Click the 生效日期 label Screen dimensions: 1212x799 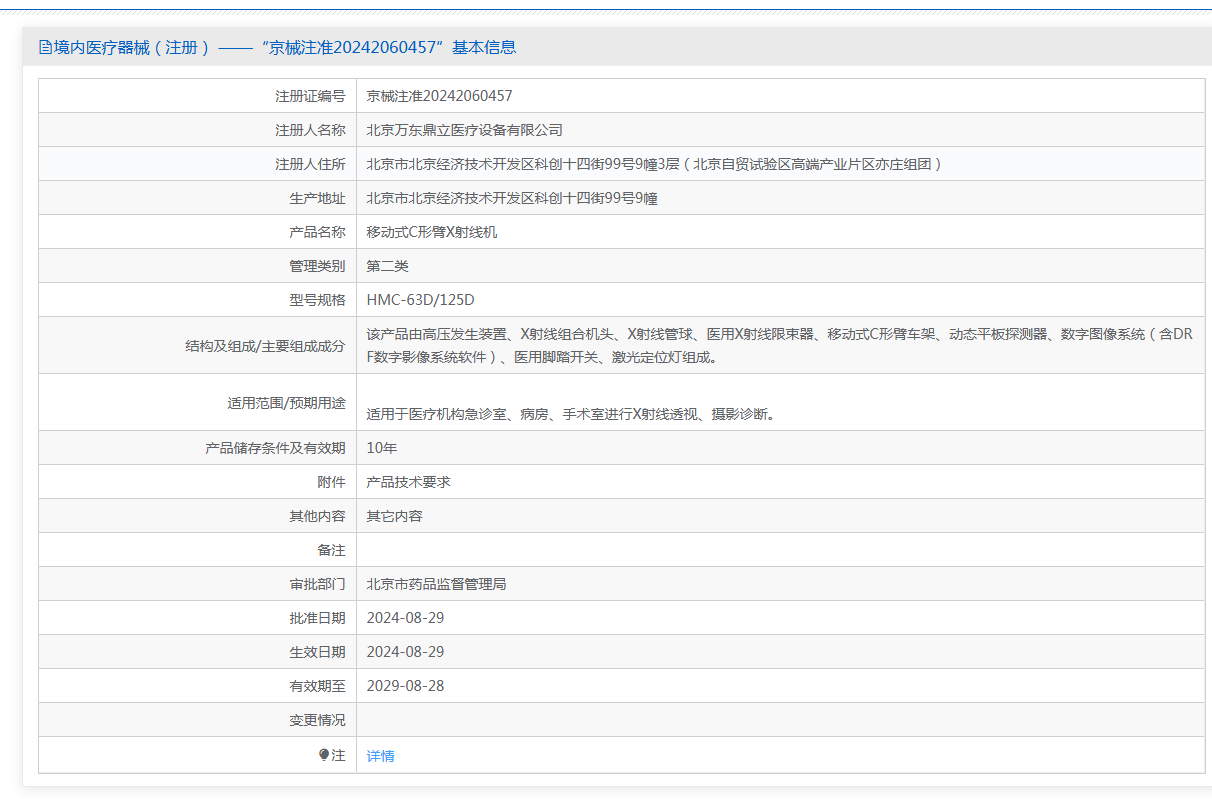(x=317, y=652)
